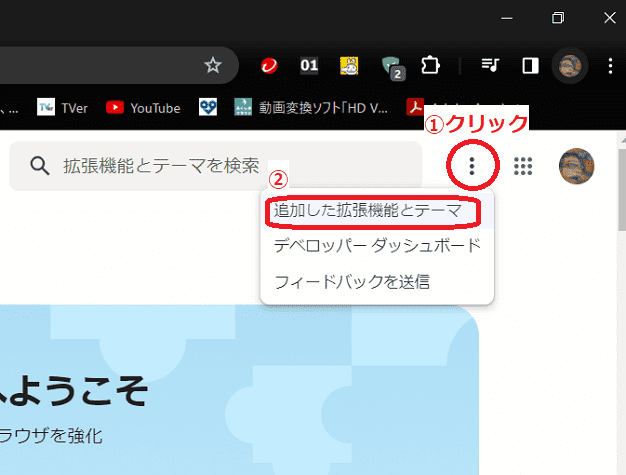Click the shield extension with badge 2
This screenshot has width=626, height=475.
pos(391,67)
